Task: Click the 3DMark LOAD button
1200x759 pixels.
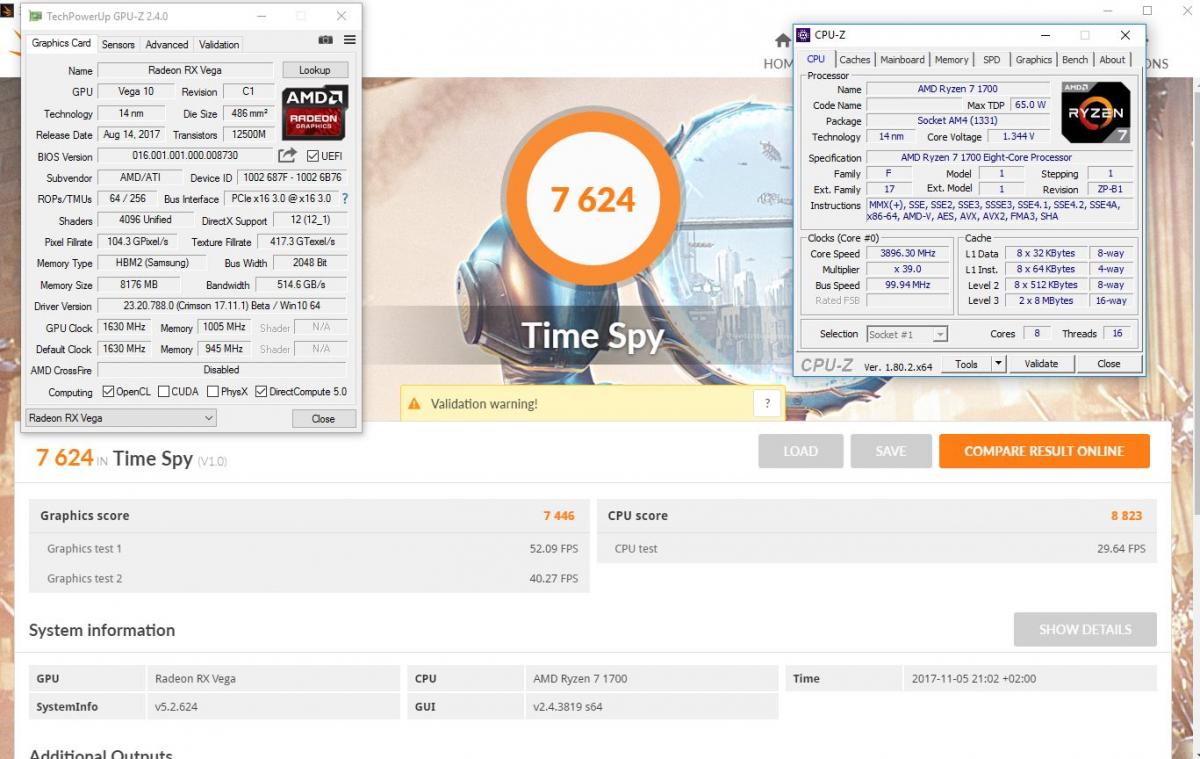Action: pyautogui.click(x=800, y=451)
